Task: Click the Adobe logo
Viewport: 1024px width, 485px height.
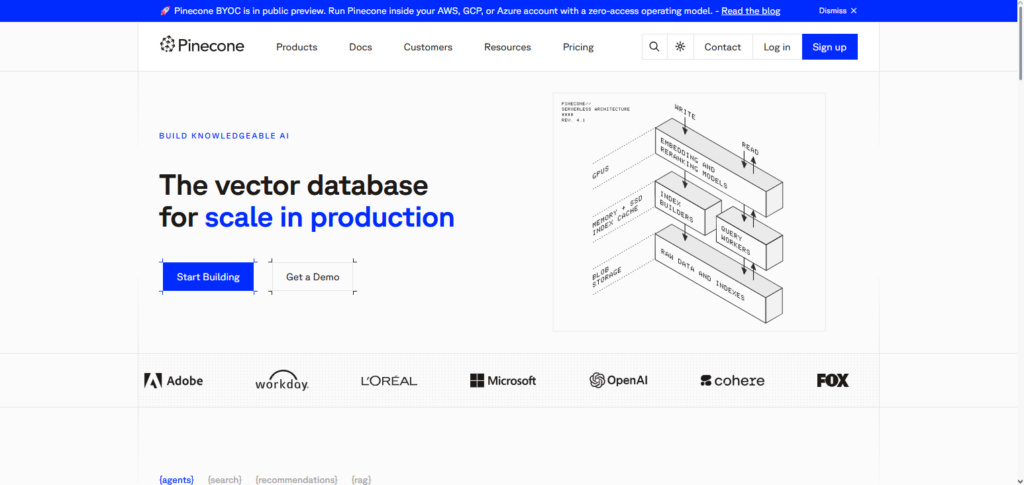Action: pos(173,380)
